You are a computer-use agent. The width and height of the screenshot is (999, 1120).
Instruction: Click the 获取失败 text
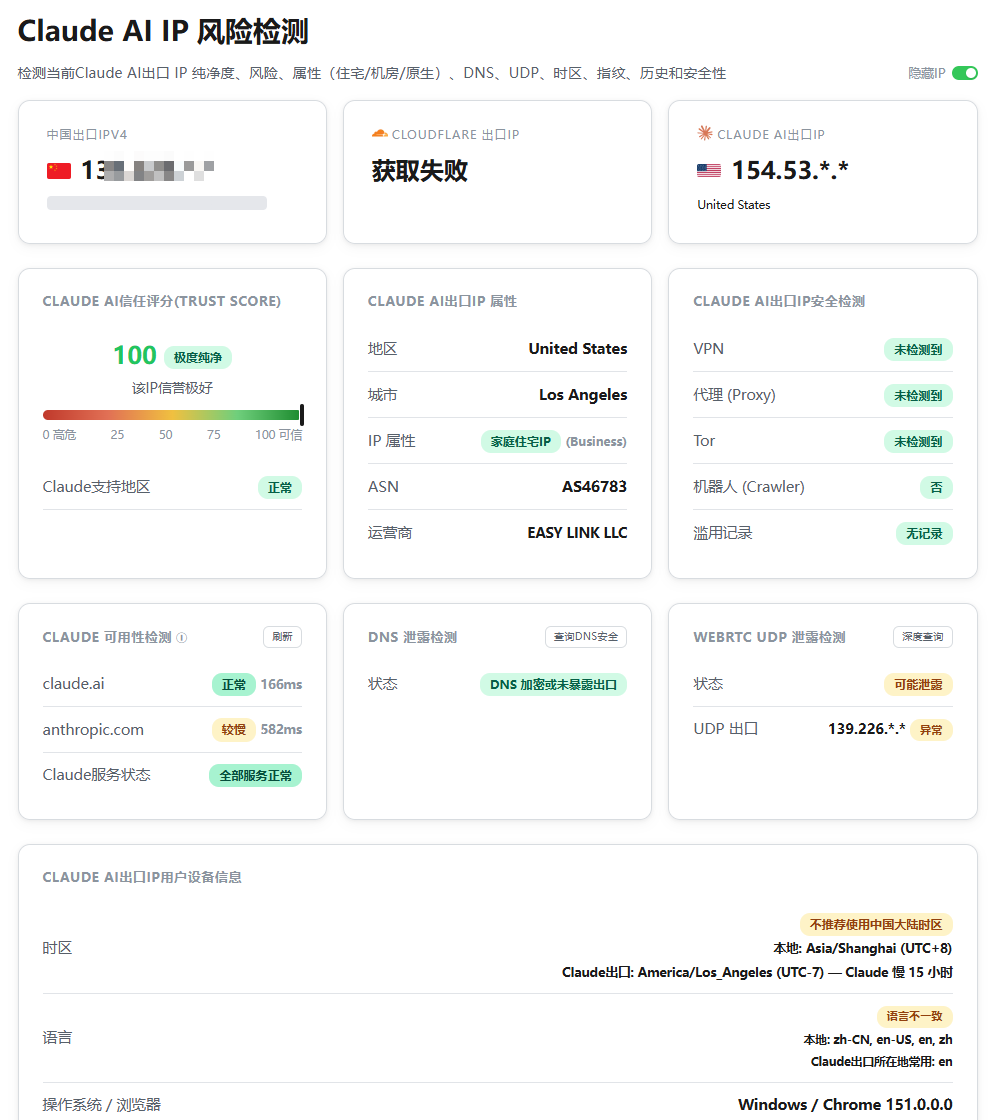tap(420, 171)
